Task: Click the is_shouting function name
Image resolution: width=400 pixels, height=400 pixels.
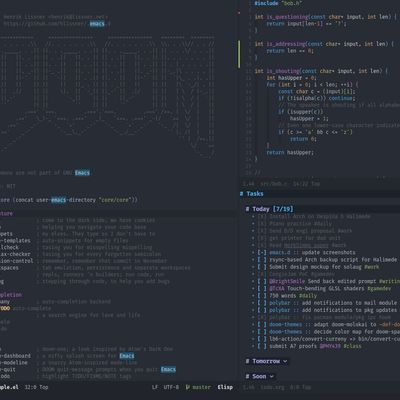Action: (283, 71)
